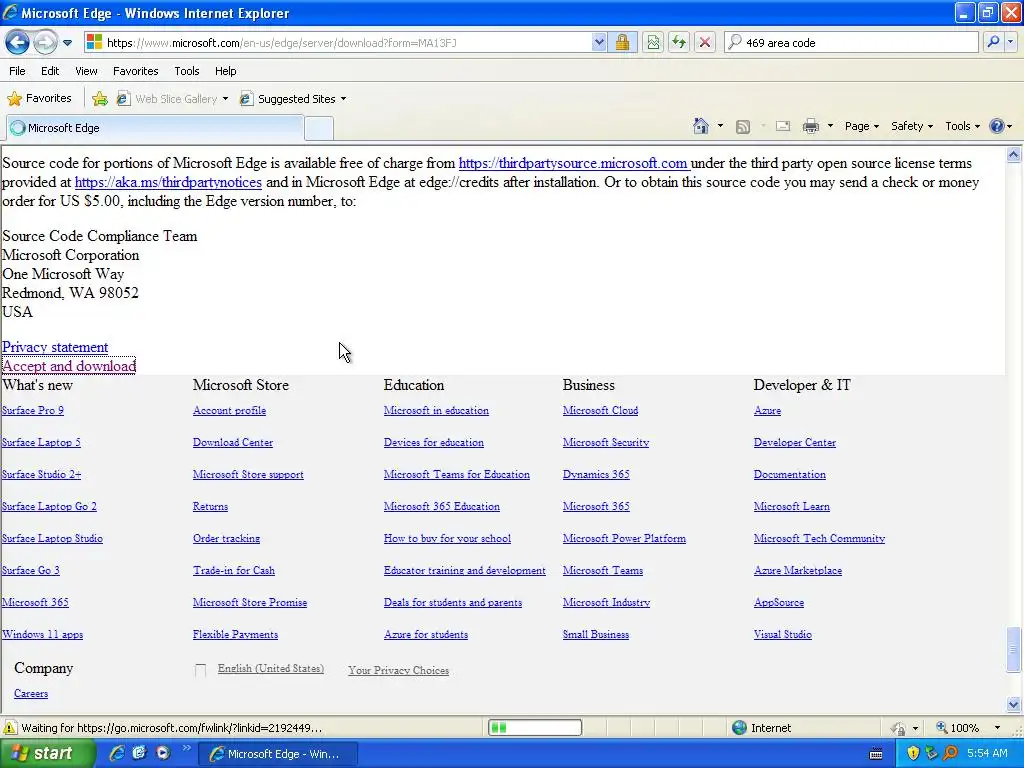Click the English (United States) language link
The image size is (1024, 768).
pyautogui.click(x=270, y=669)
